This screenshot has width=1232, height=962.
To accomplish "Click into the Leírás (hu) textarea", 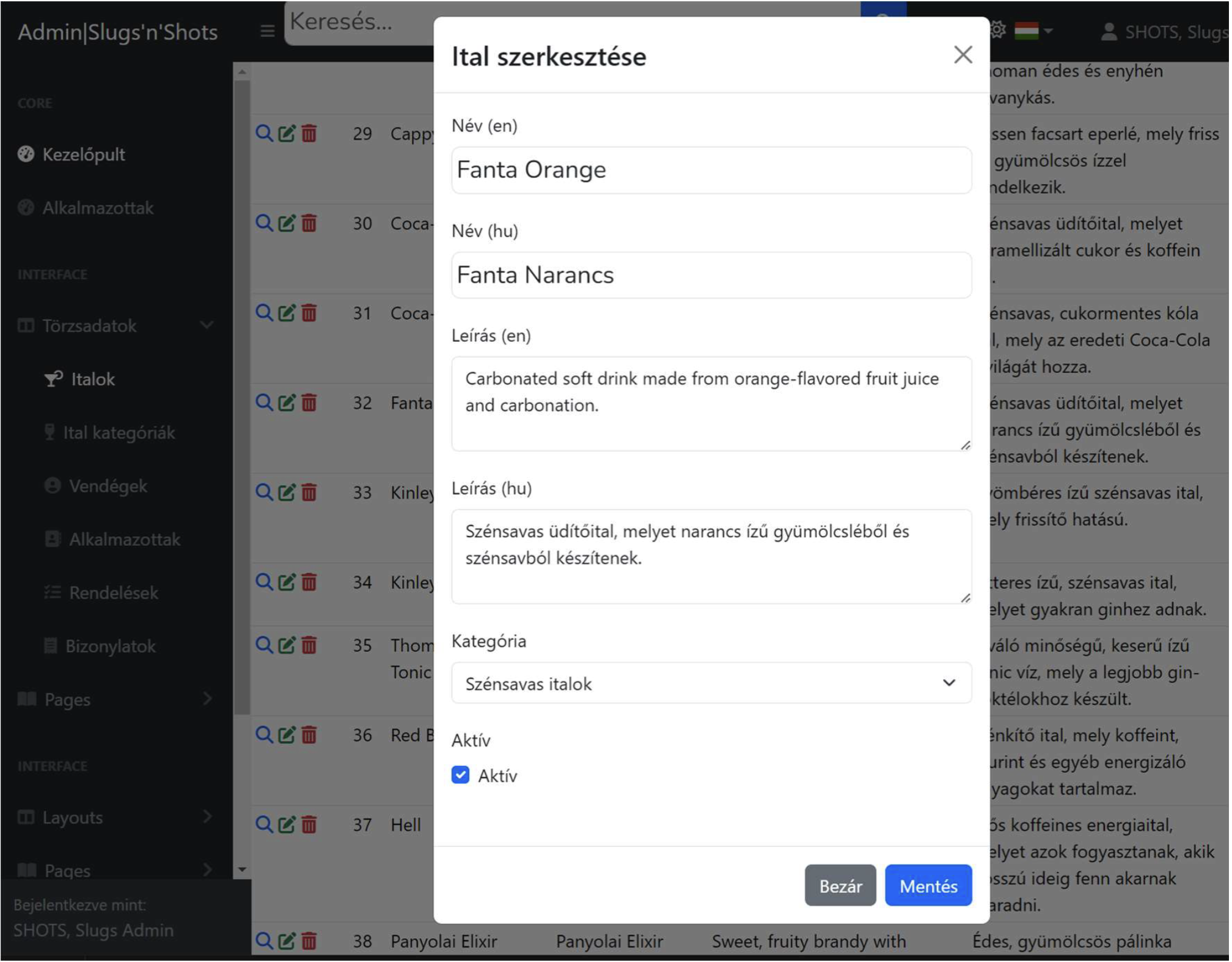I will [713, 557].
